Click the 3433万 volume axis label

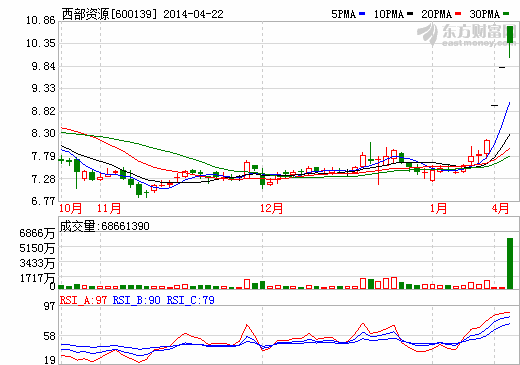tap(37, 263)
